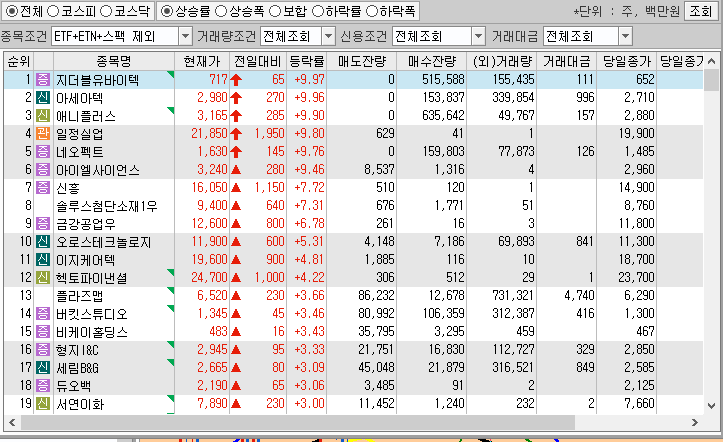Click the 증 badge icon for 아이엘사이언스

[43, 169]
